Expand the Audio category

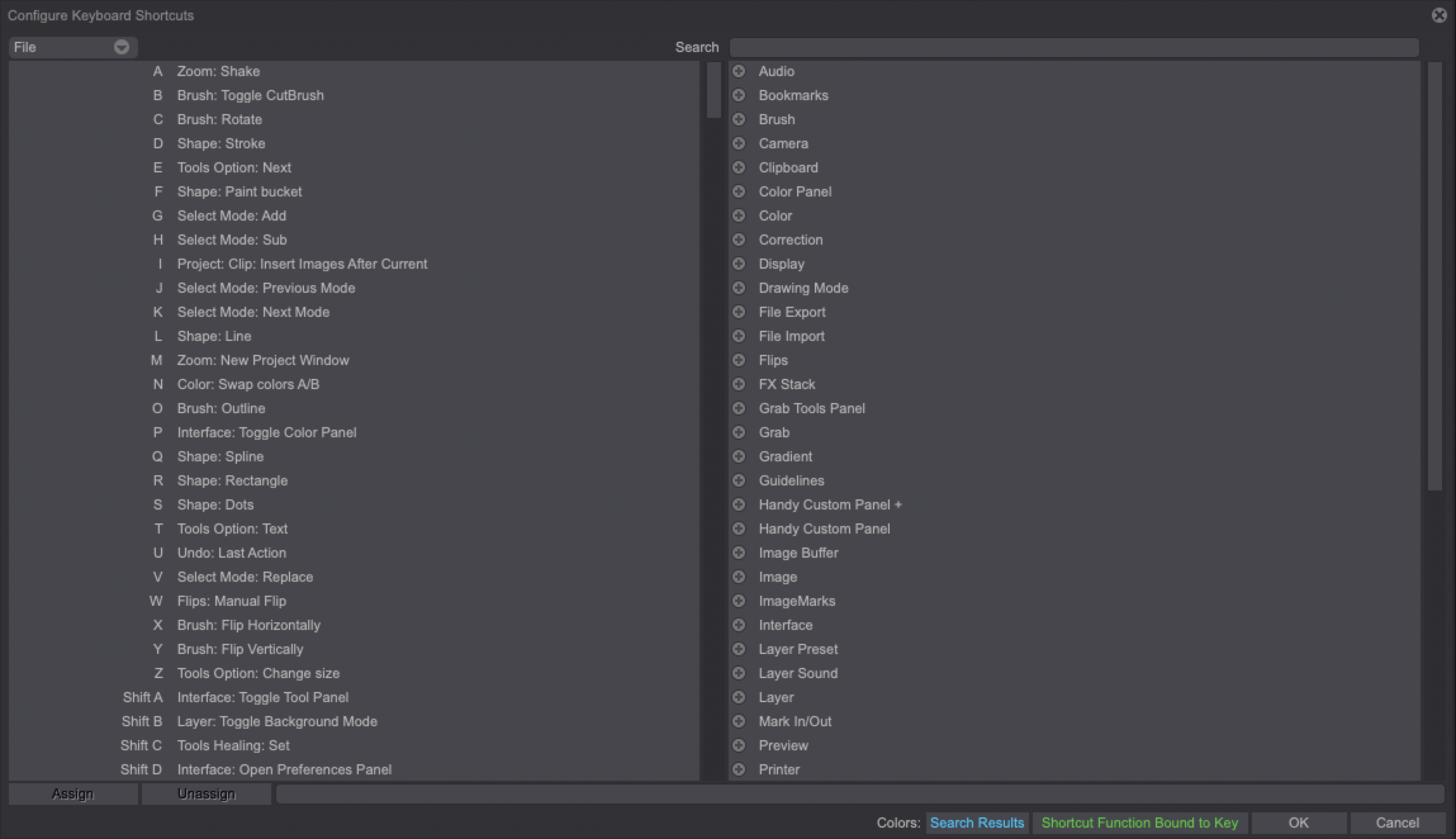click(x=740, y=71)
